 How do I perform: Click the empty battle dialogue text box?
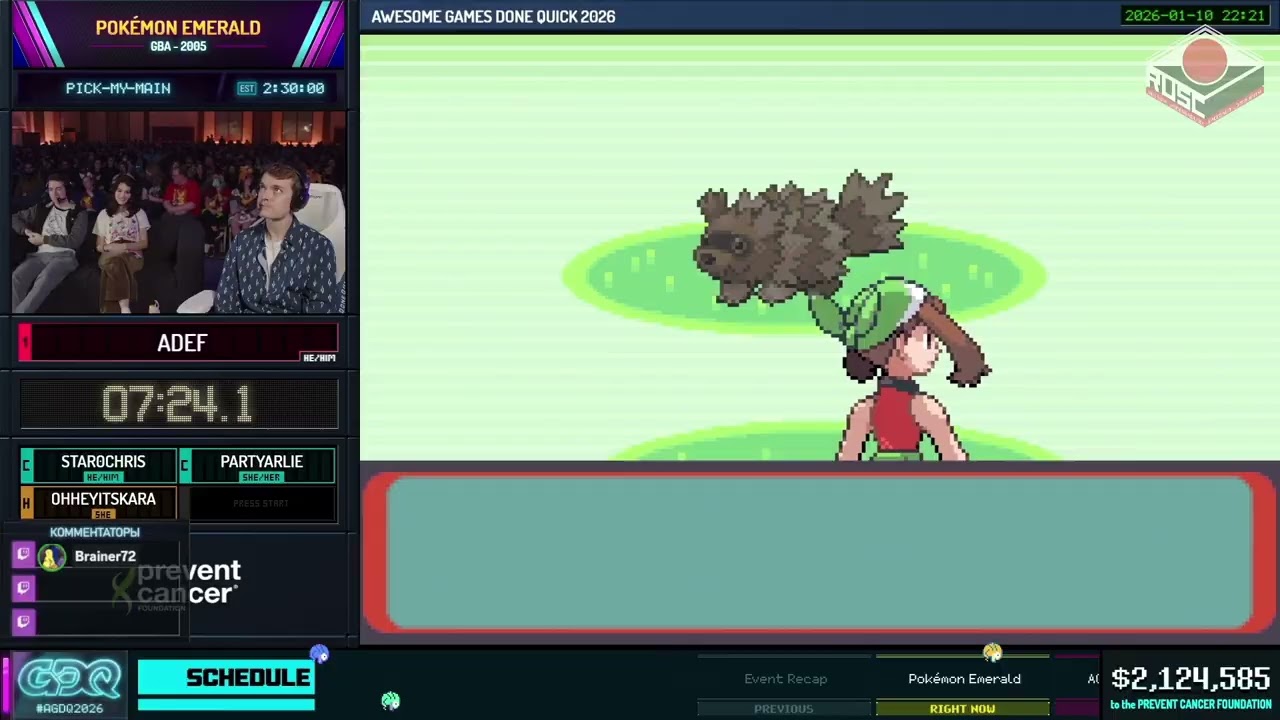(x=818, y=553)
